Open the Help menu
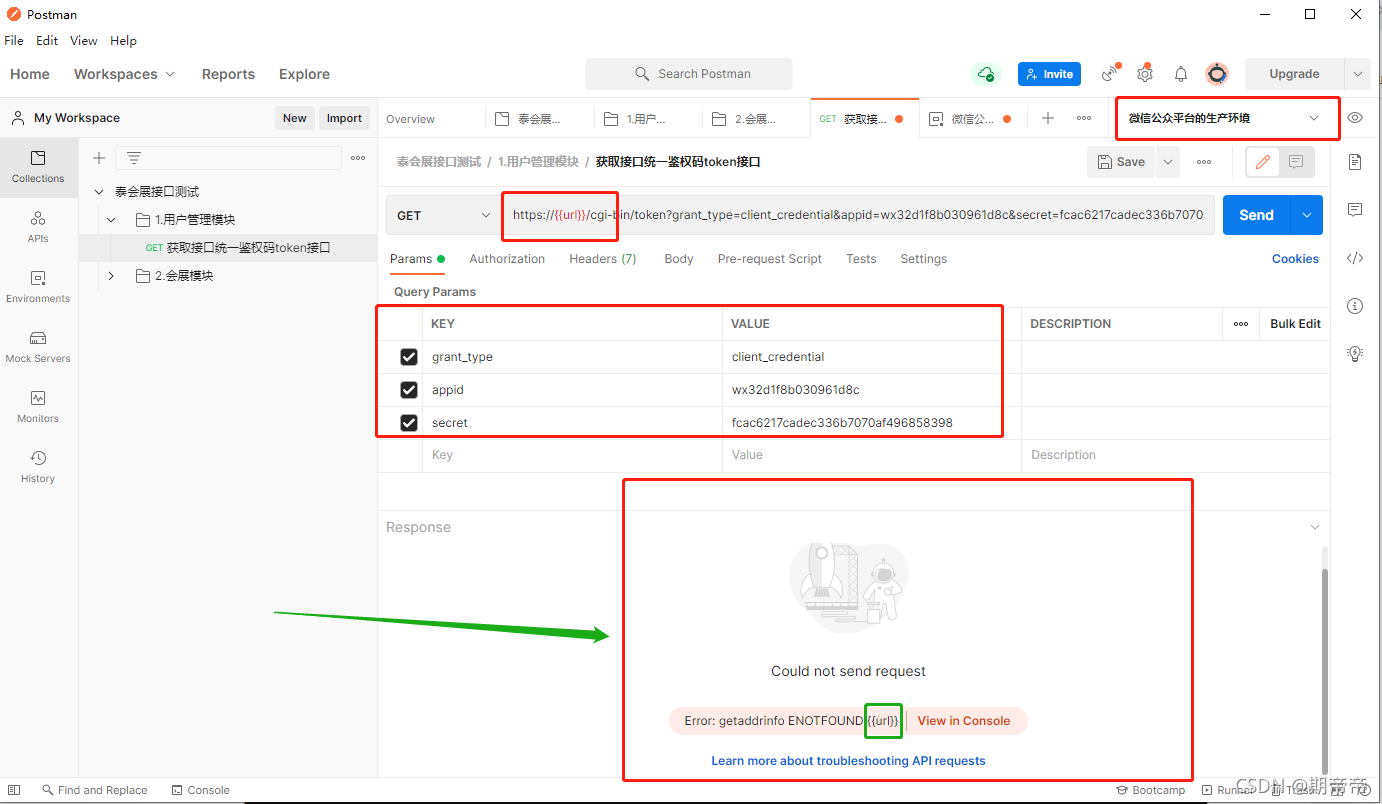 (x=123, y=41)
